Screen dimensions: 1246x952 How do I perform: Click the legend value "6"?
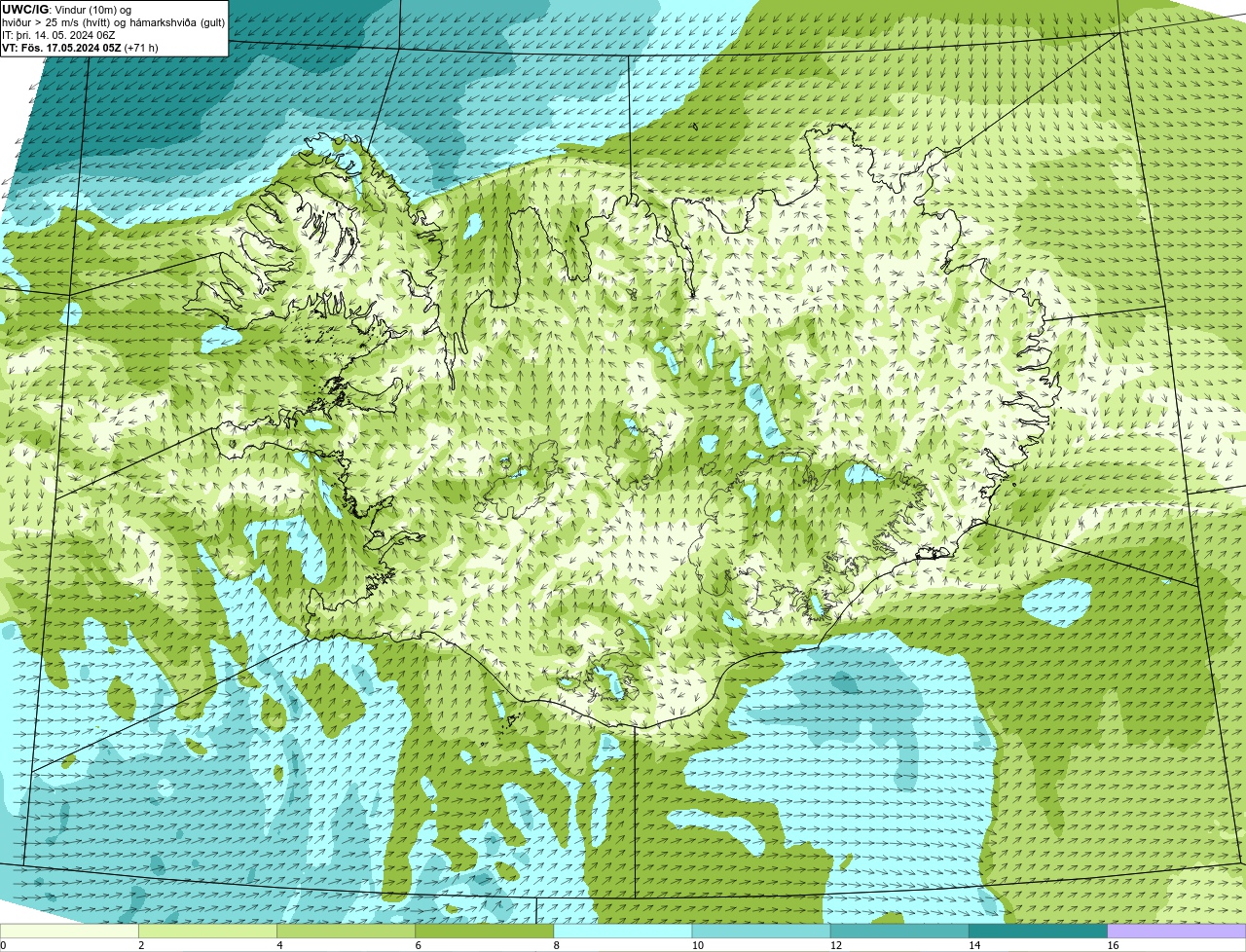(418, 945)
